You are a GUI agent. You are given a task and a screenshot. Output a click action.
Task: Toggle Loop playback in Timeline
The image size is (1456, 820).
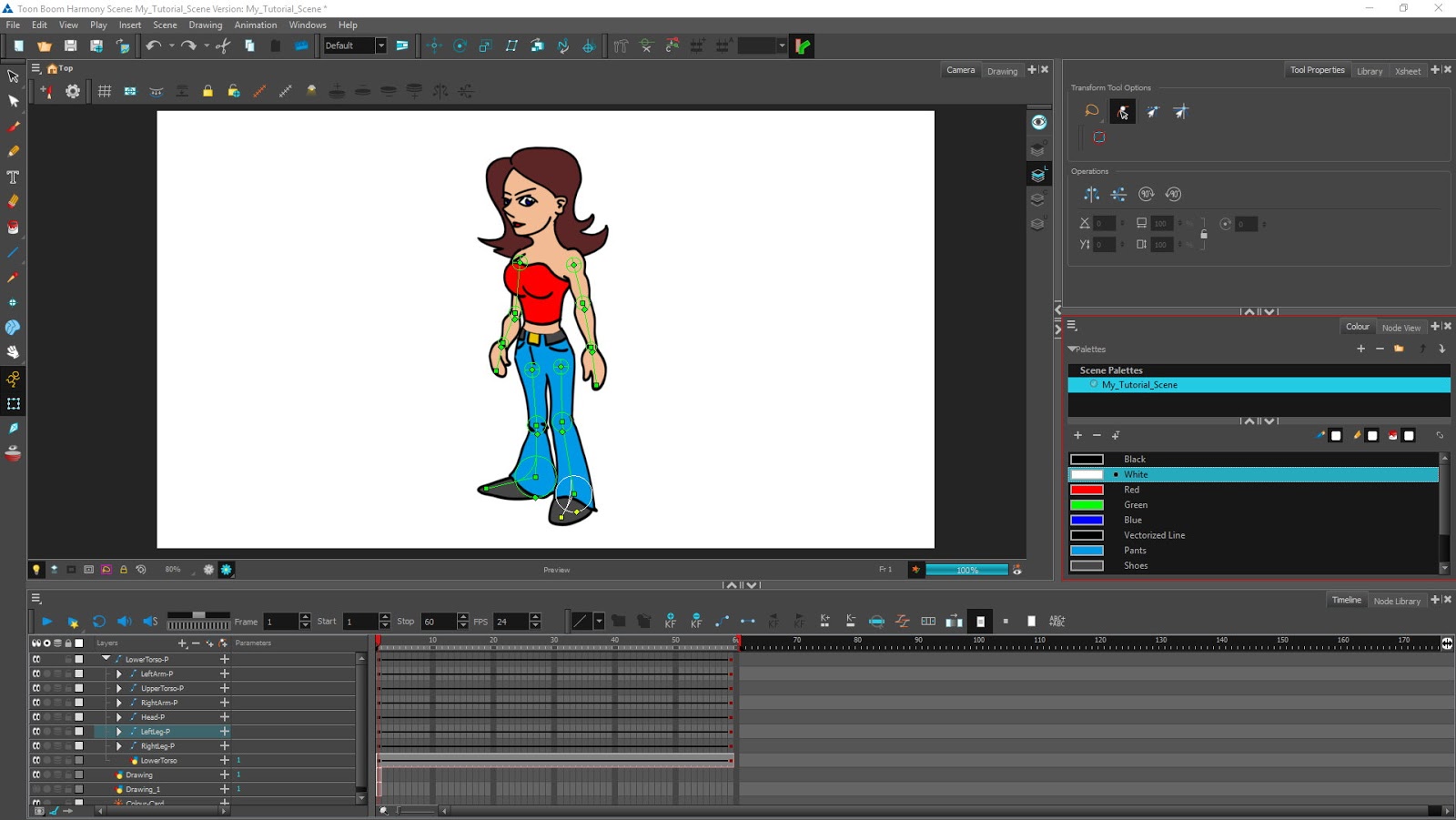[98, 621]
